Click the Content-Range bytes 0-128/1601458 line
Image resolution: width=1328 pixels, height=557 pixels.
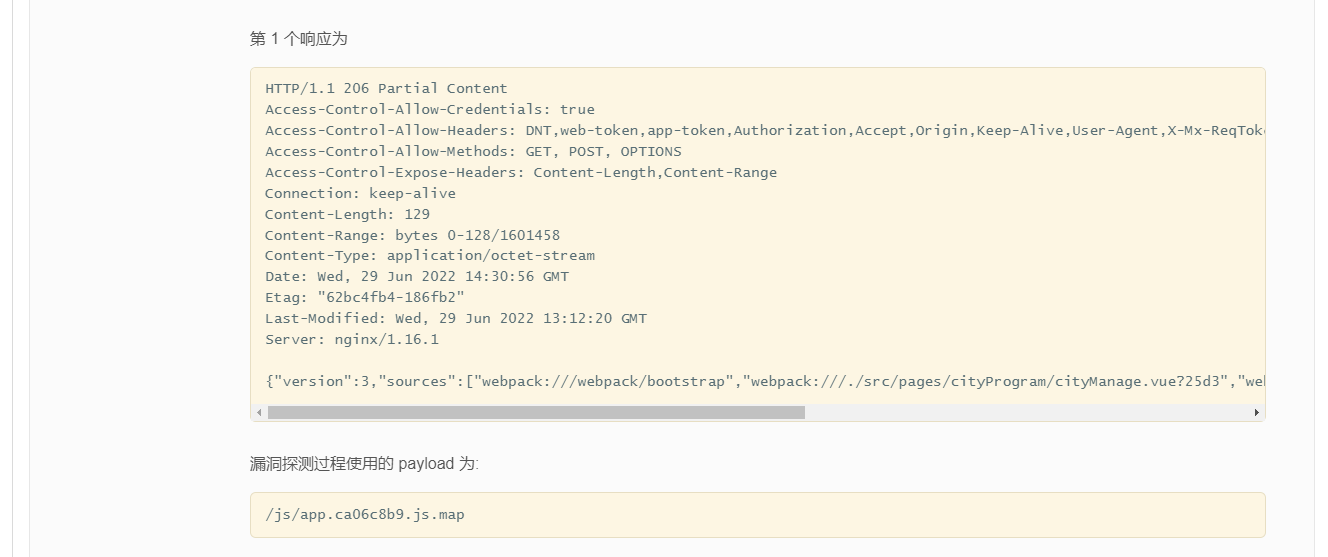[x=412, y=235]
